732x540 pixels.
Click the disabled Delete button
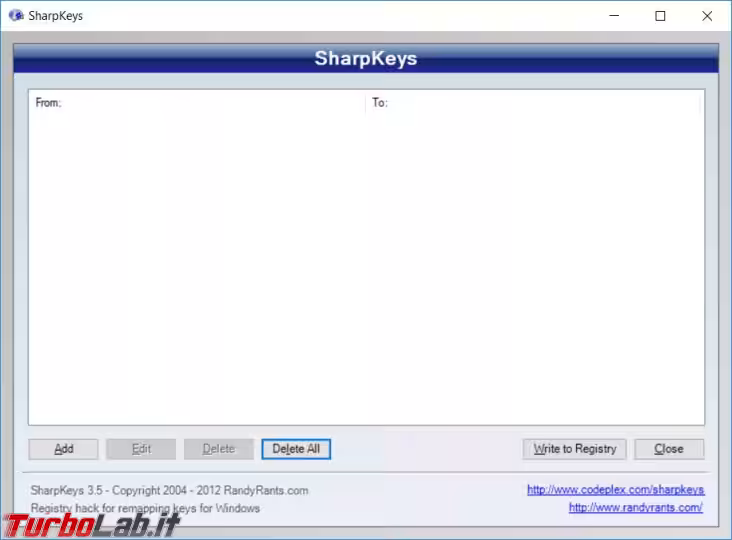click(x=218, y=449)
